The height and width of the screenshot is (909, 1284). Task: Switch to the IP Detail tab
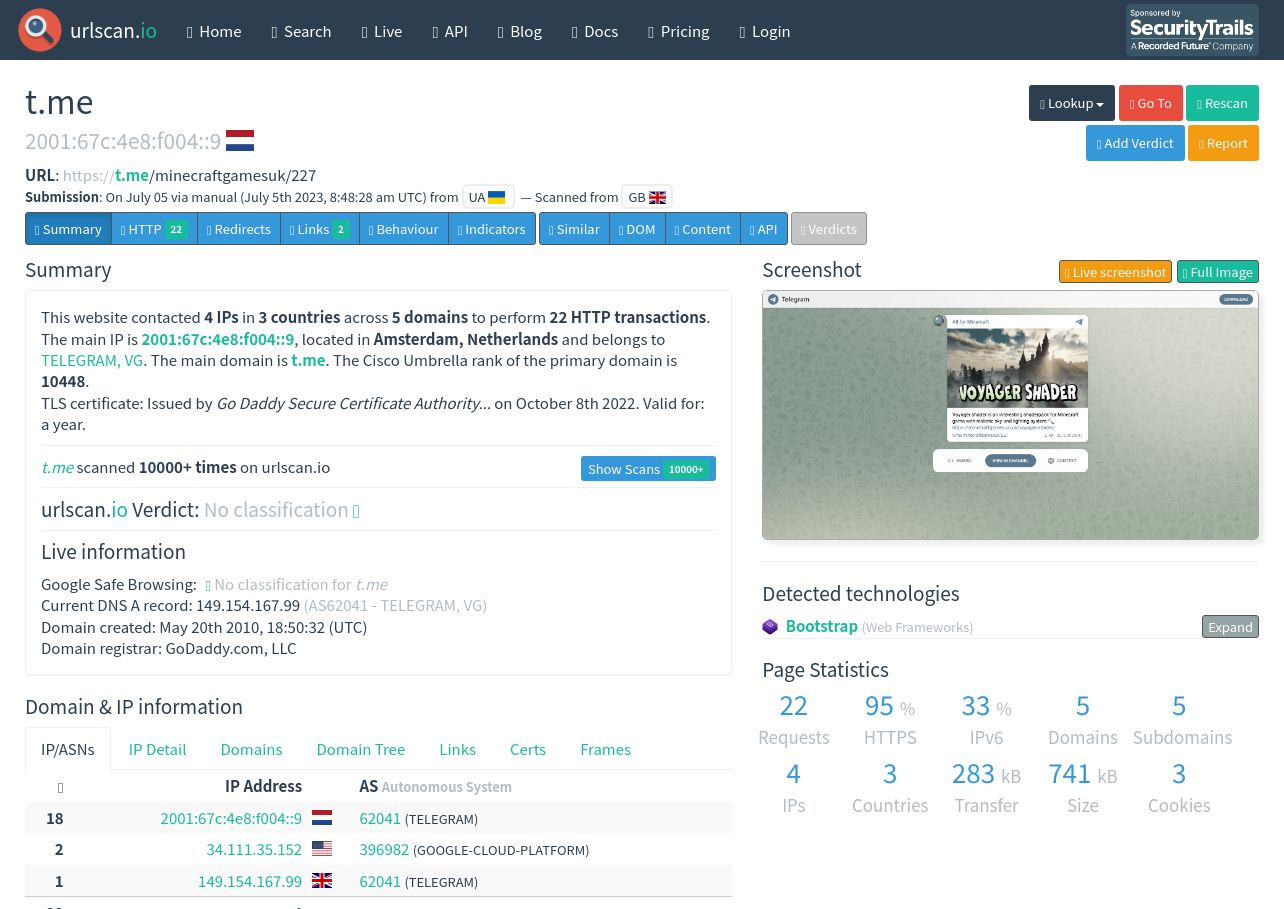pyautogui.click(x=157, y=749)
